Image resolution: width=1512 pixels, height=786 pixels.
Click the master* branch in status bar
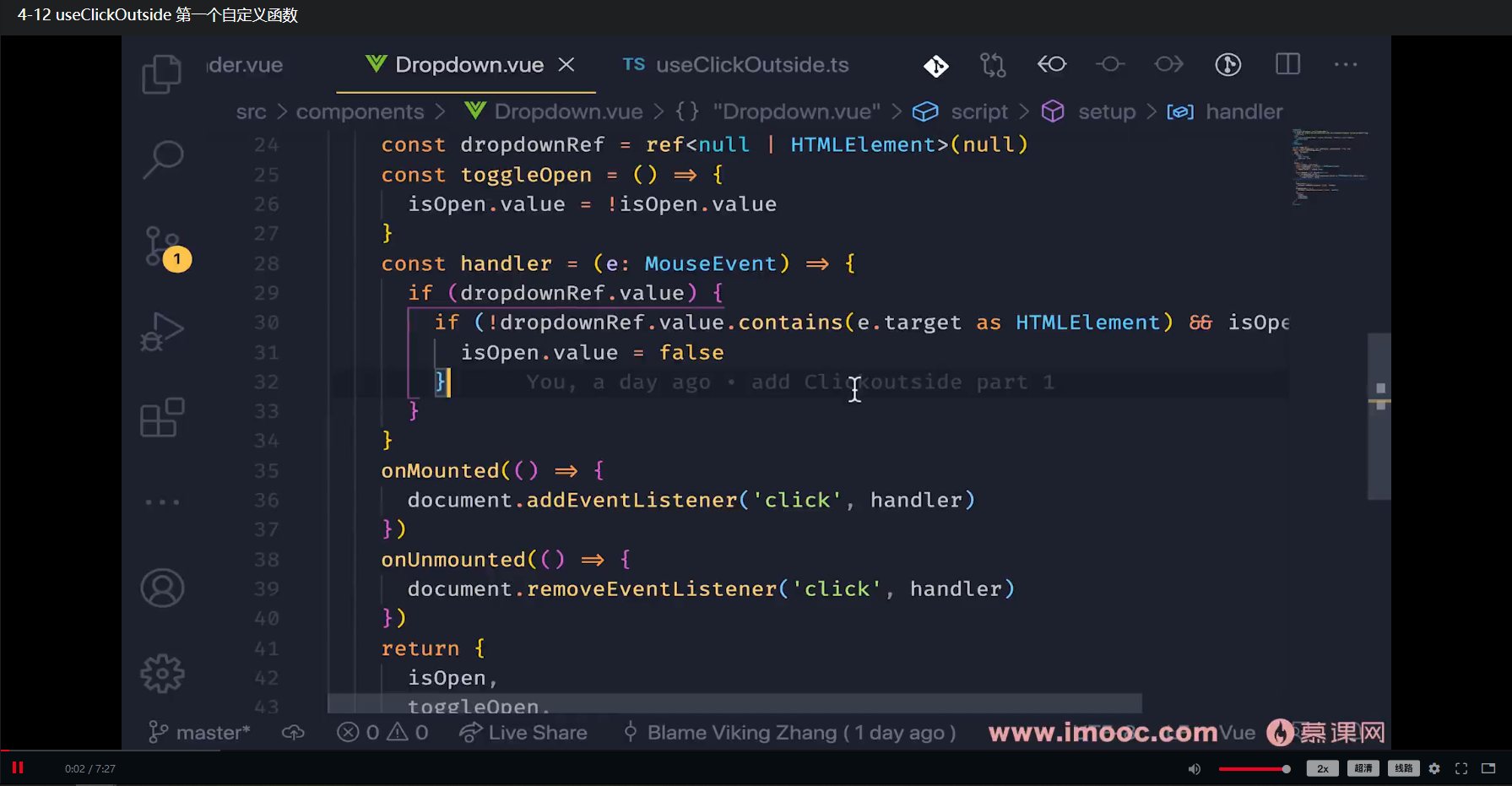pos(199,732)
